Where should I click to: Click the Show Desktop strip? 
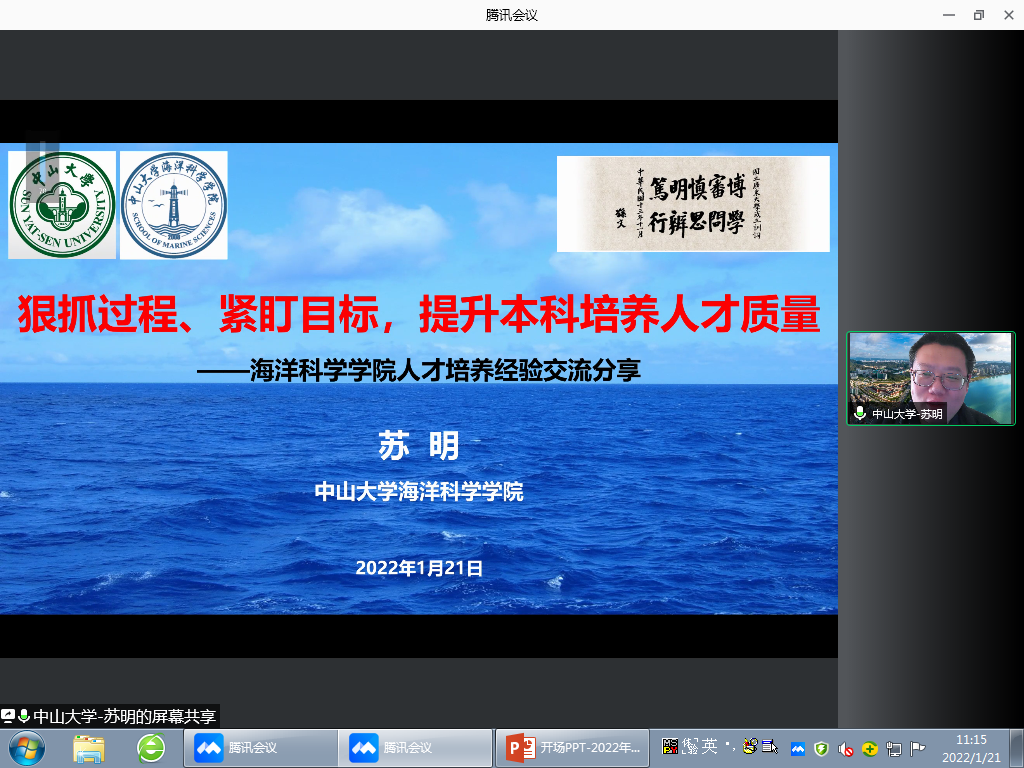[1018, 747]
